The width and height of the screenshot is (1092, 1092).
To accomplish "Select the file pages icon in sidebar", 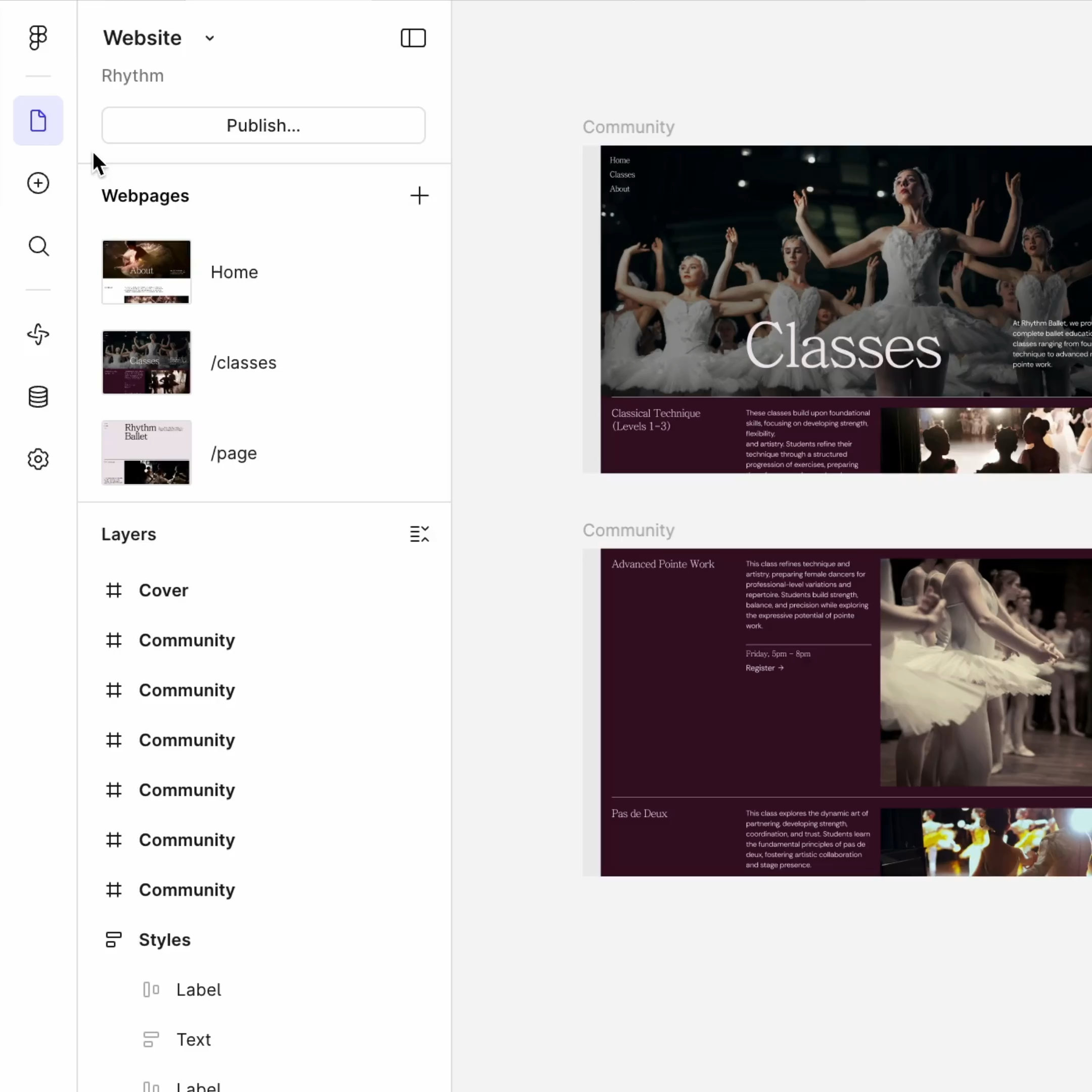I will 38,120.
